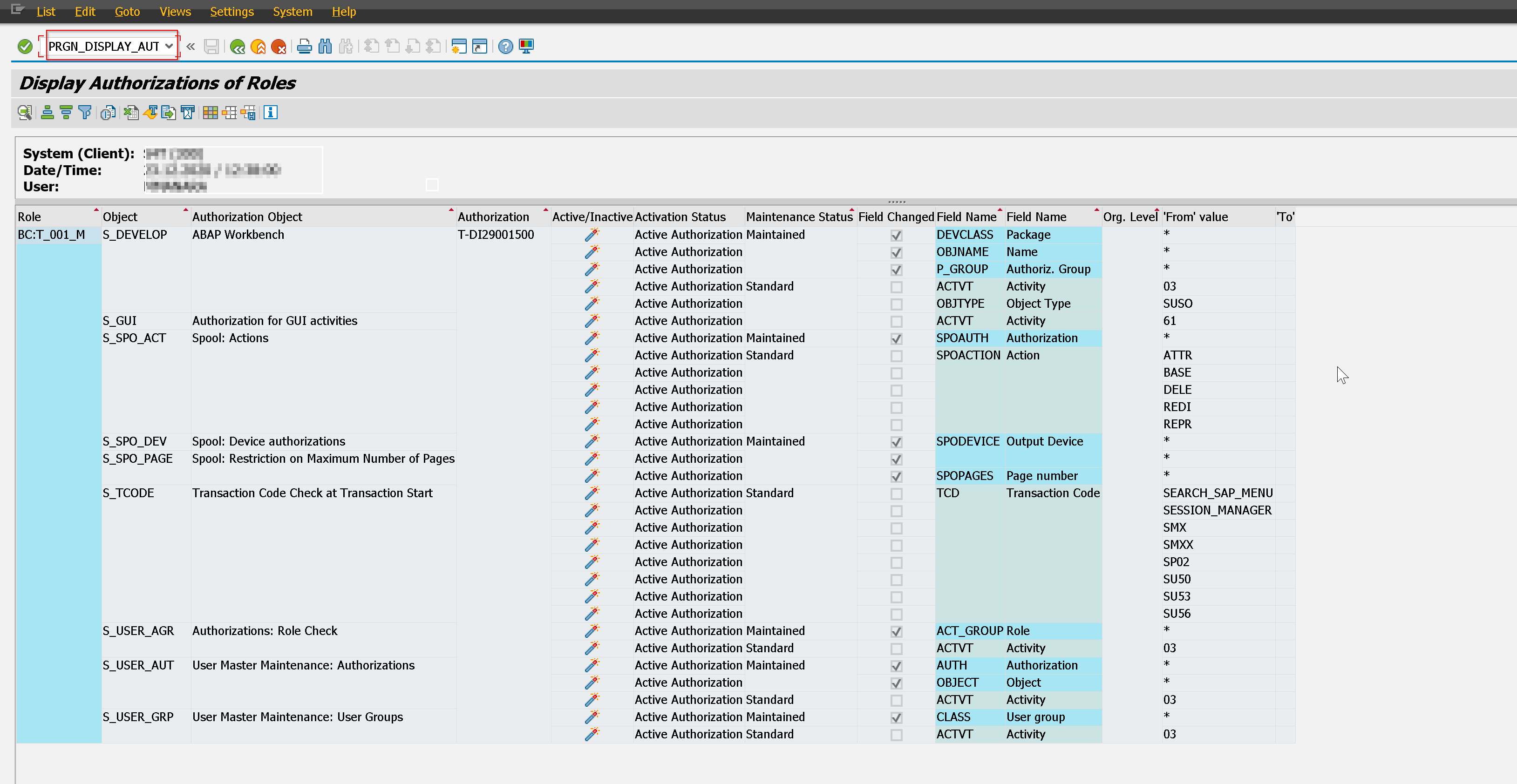Select the BC:T_001_M role cell
Viewport: 1517px width, 784px height.
coord(51,235)
